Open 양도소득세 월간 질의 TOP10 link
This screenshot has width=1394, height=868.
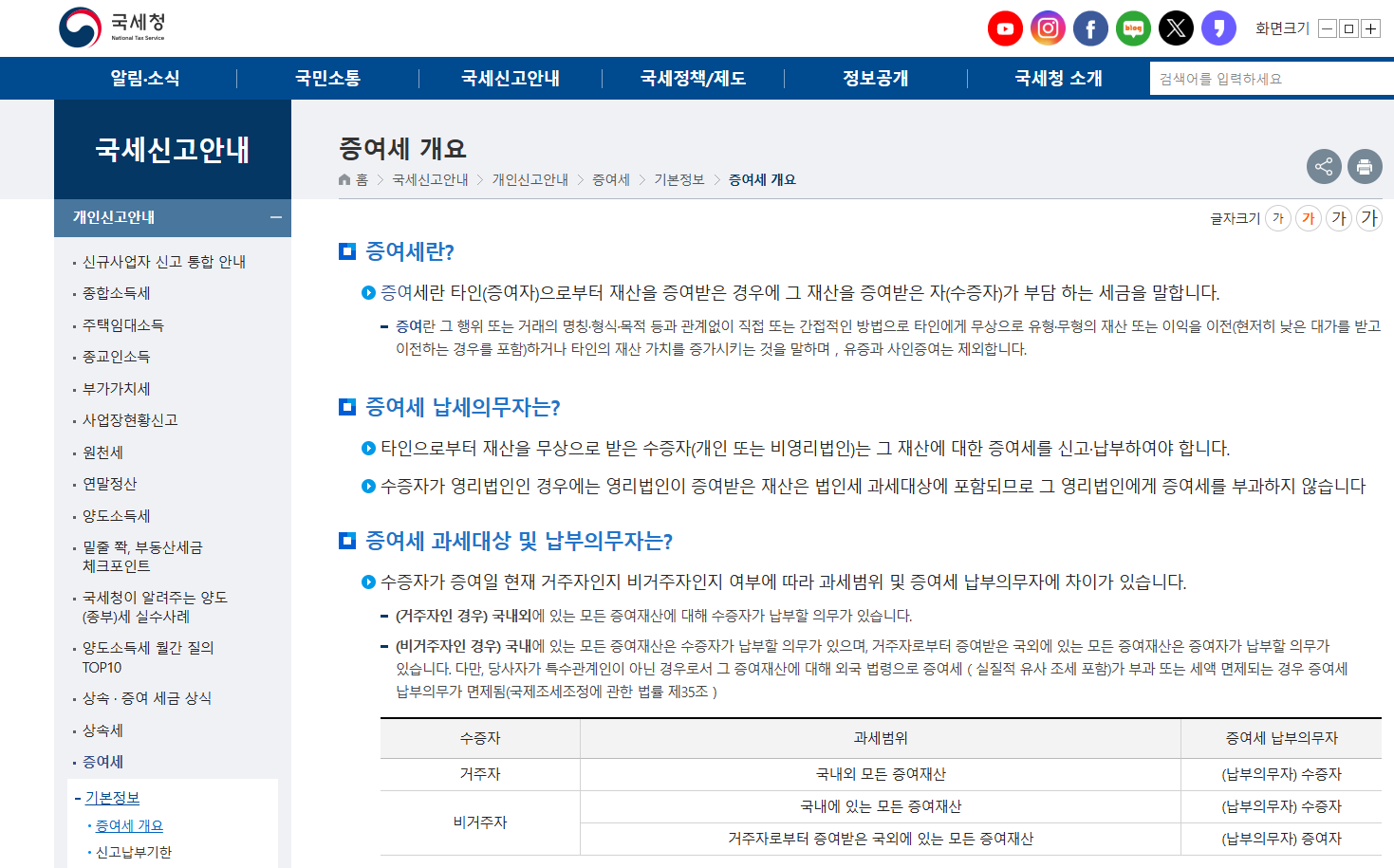(148, 657)
